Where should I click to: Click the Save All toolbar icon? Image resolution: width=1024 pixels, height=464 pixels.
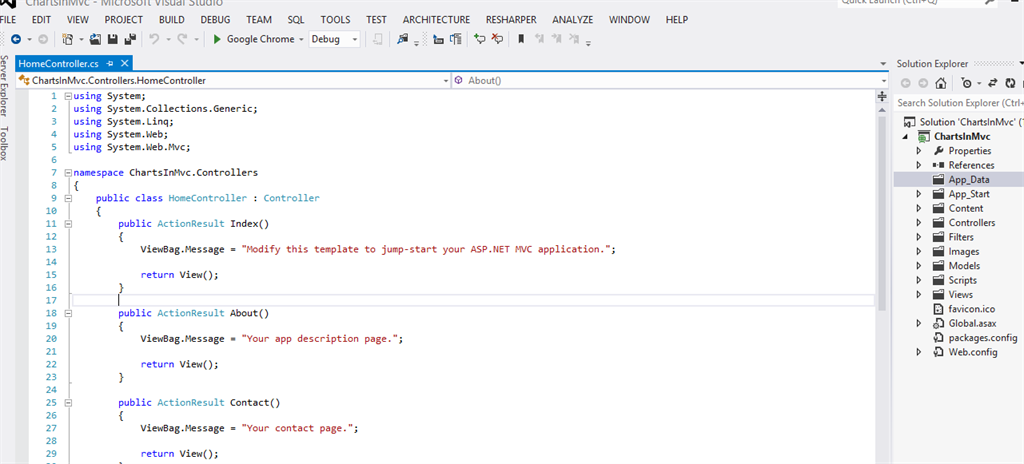(129, 39)
